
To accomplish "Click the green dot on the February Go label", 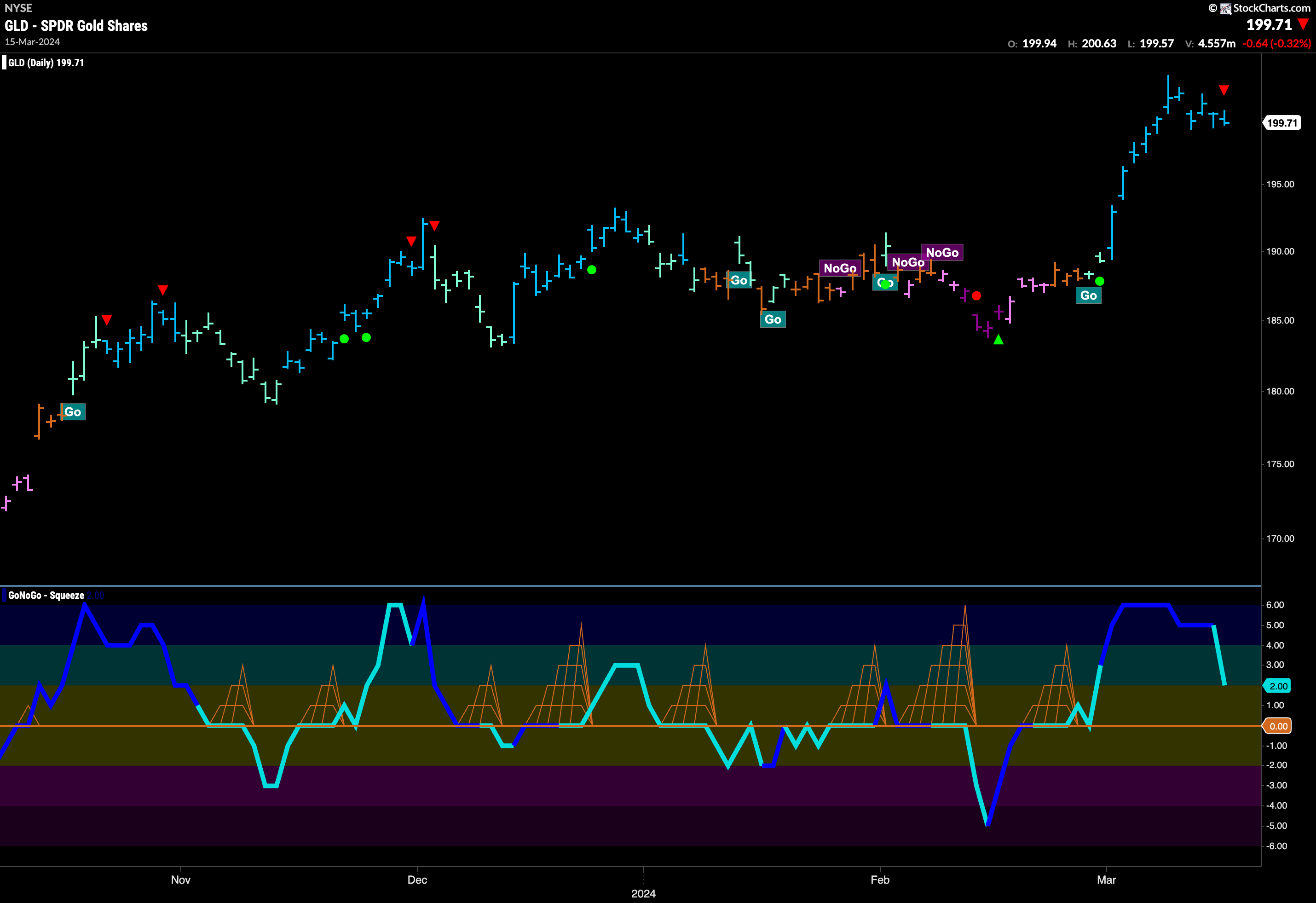I will point(885,284).
